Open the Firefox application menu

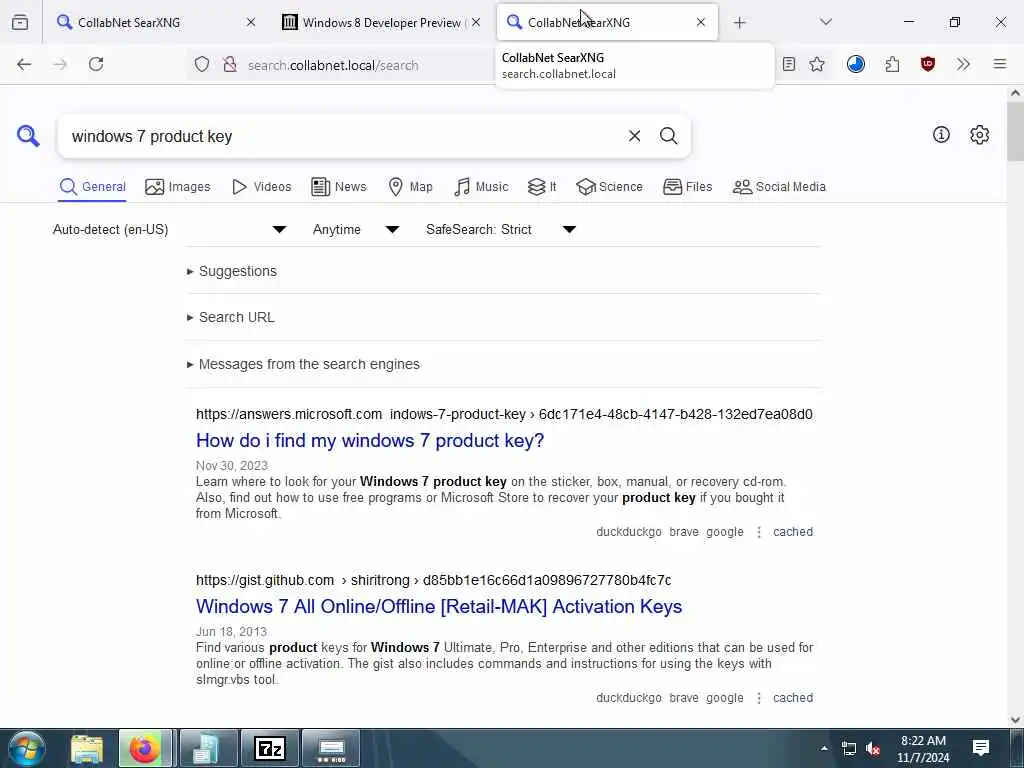point(1000,64)
